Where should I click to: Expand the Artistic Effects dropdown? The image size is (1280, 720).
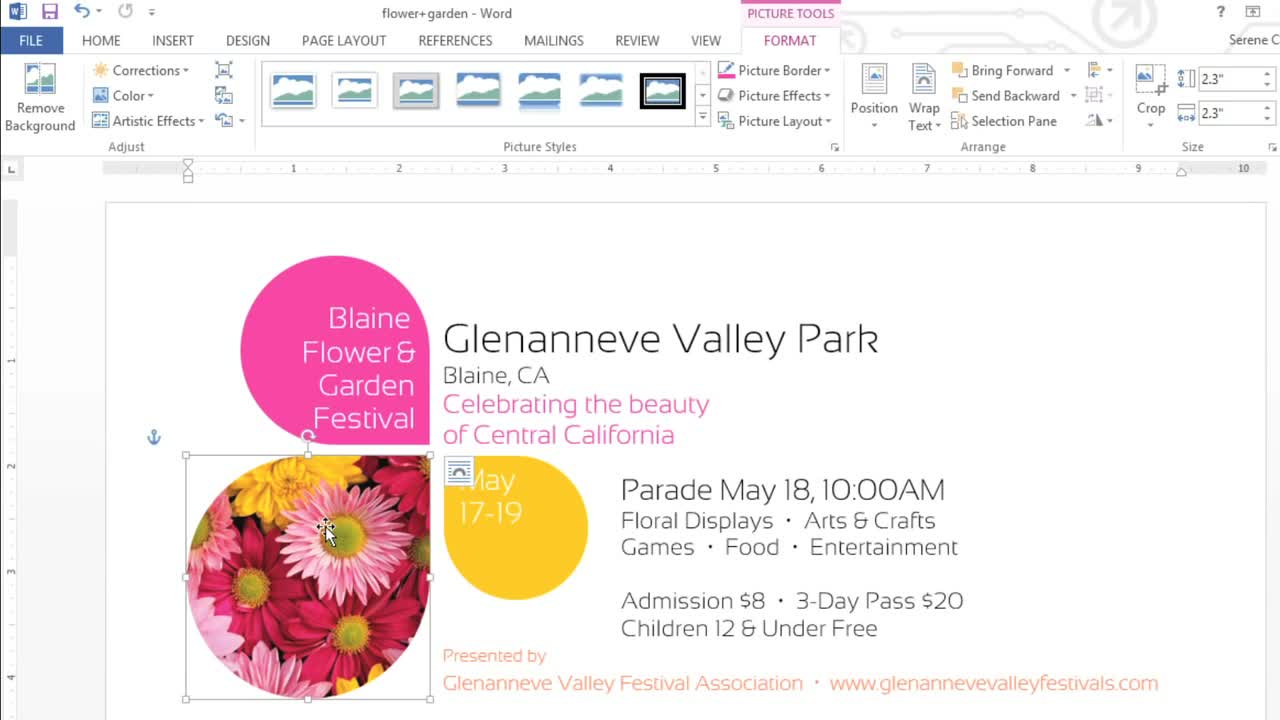(x=148, y=121)
